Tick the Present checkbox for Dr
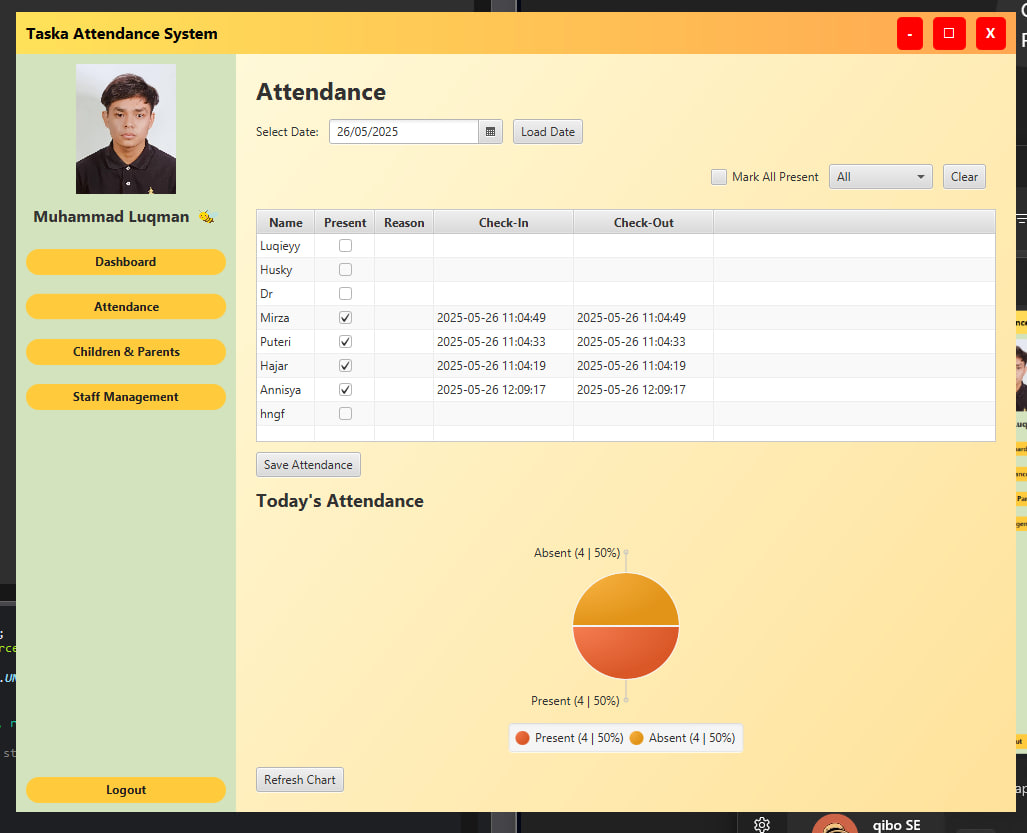The image size is (1027, 833). point(345,293)
